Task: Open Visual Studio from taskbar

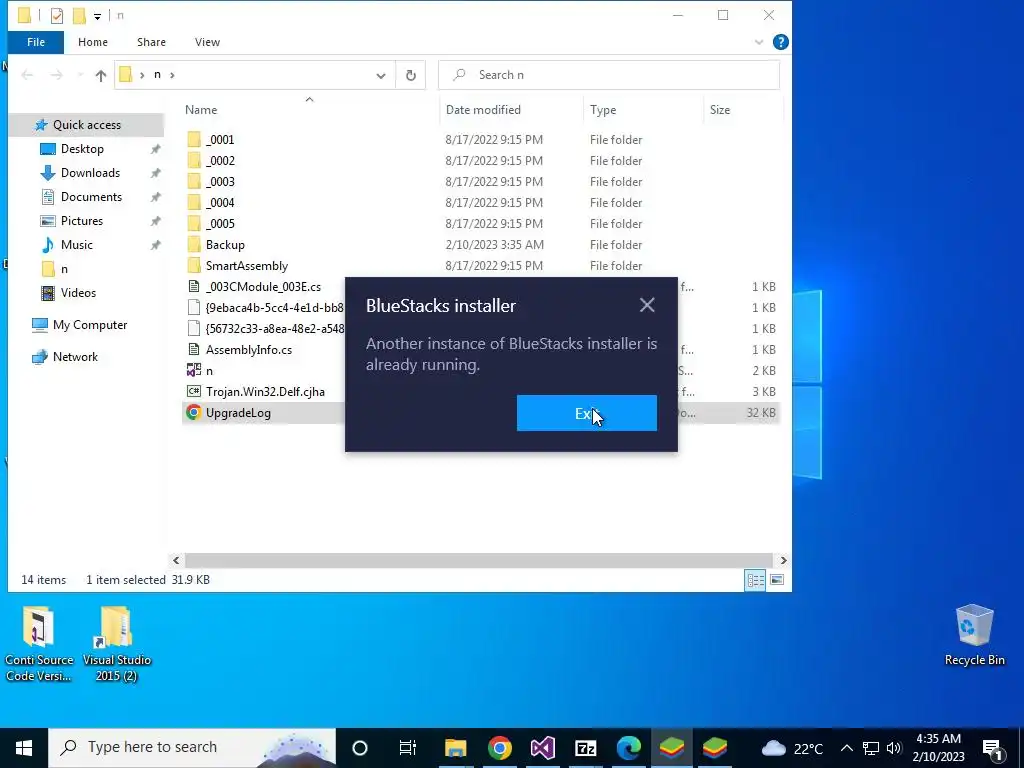Action: point(543,748)
